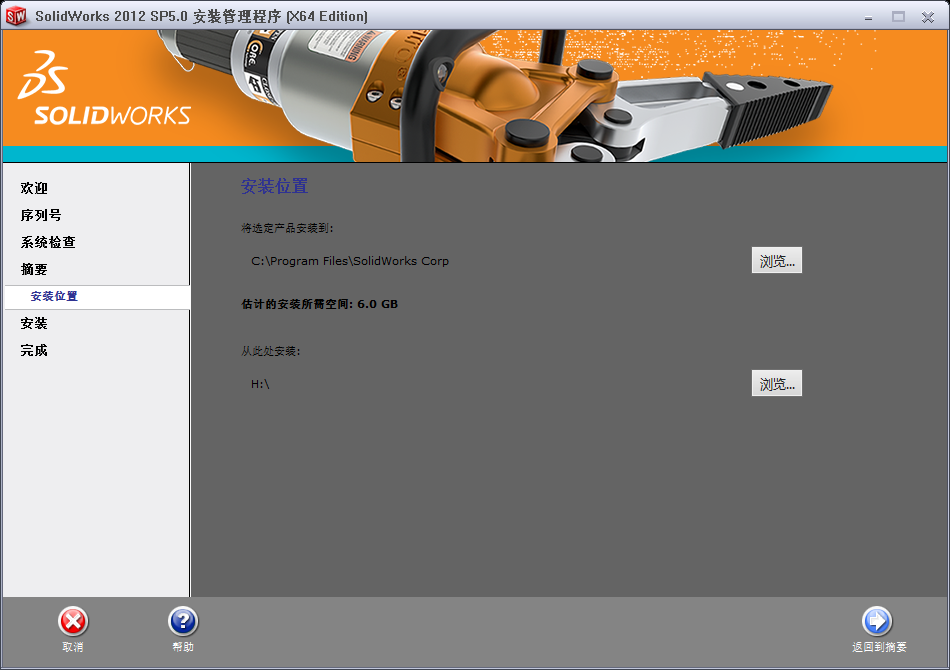Select the Install Location (安装位置) sub-step
The width and height of the screenshot is (950, 670).
pos(97,297)
